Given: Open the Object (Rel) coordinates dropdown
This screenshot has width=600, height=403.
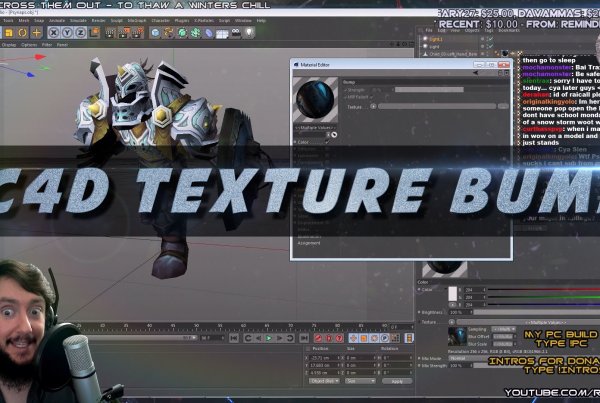Looking at the screenshot, I should pyautogui.click(x=324, y=381).
